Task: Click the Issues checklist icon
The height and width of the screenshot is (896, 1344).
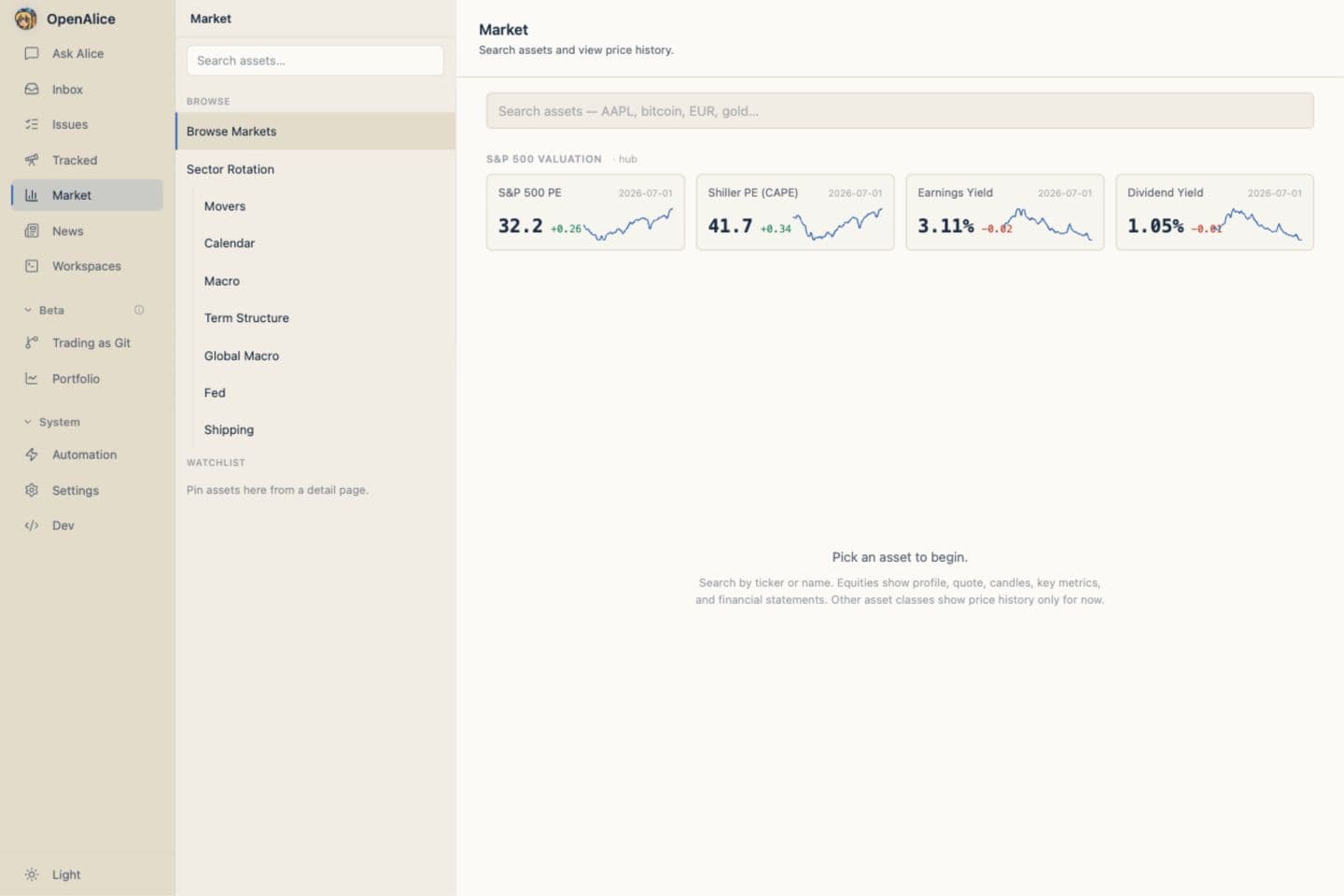Action: [x=32, y=125]
